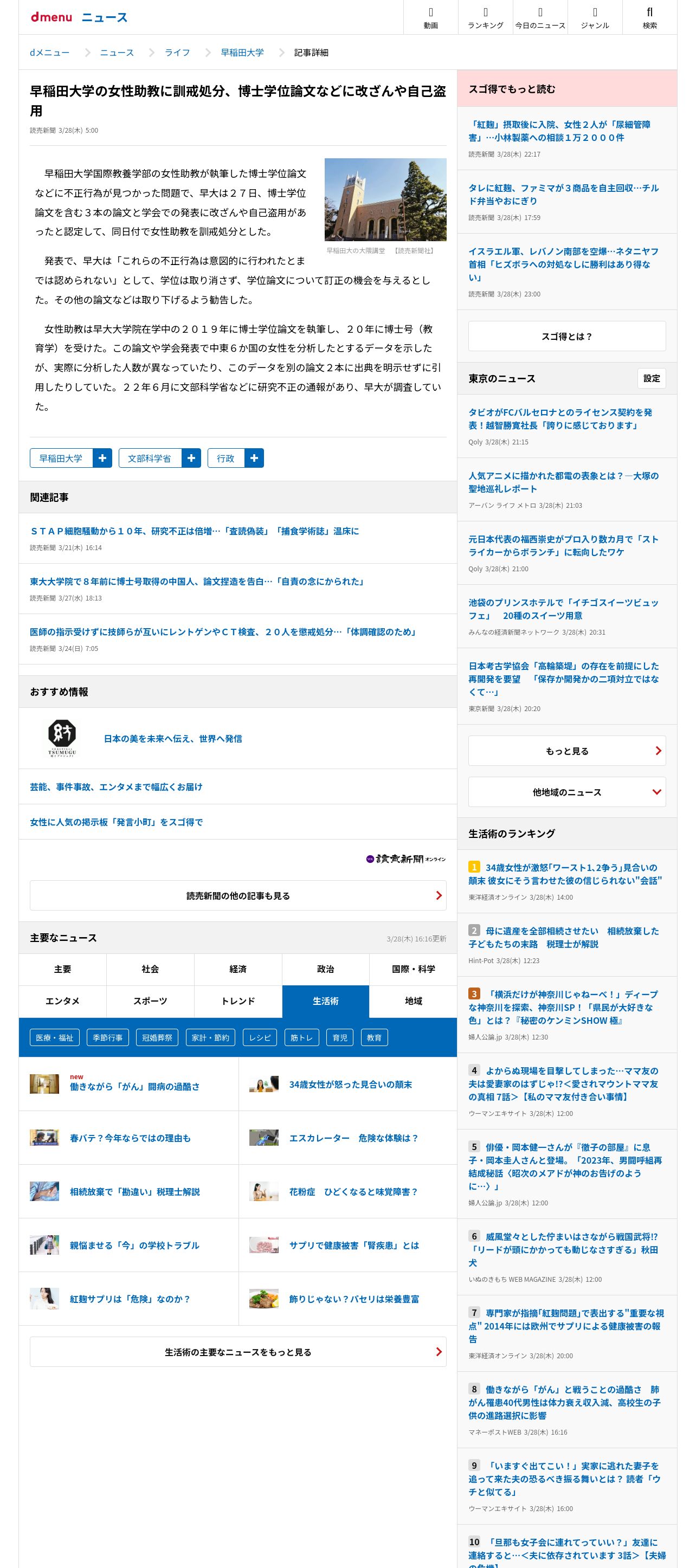
Task: Filter by 育児 subcategory
Action: tap(340, 1037)
